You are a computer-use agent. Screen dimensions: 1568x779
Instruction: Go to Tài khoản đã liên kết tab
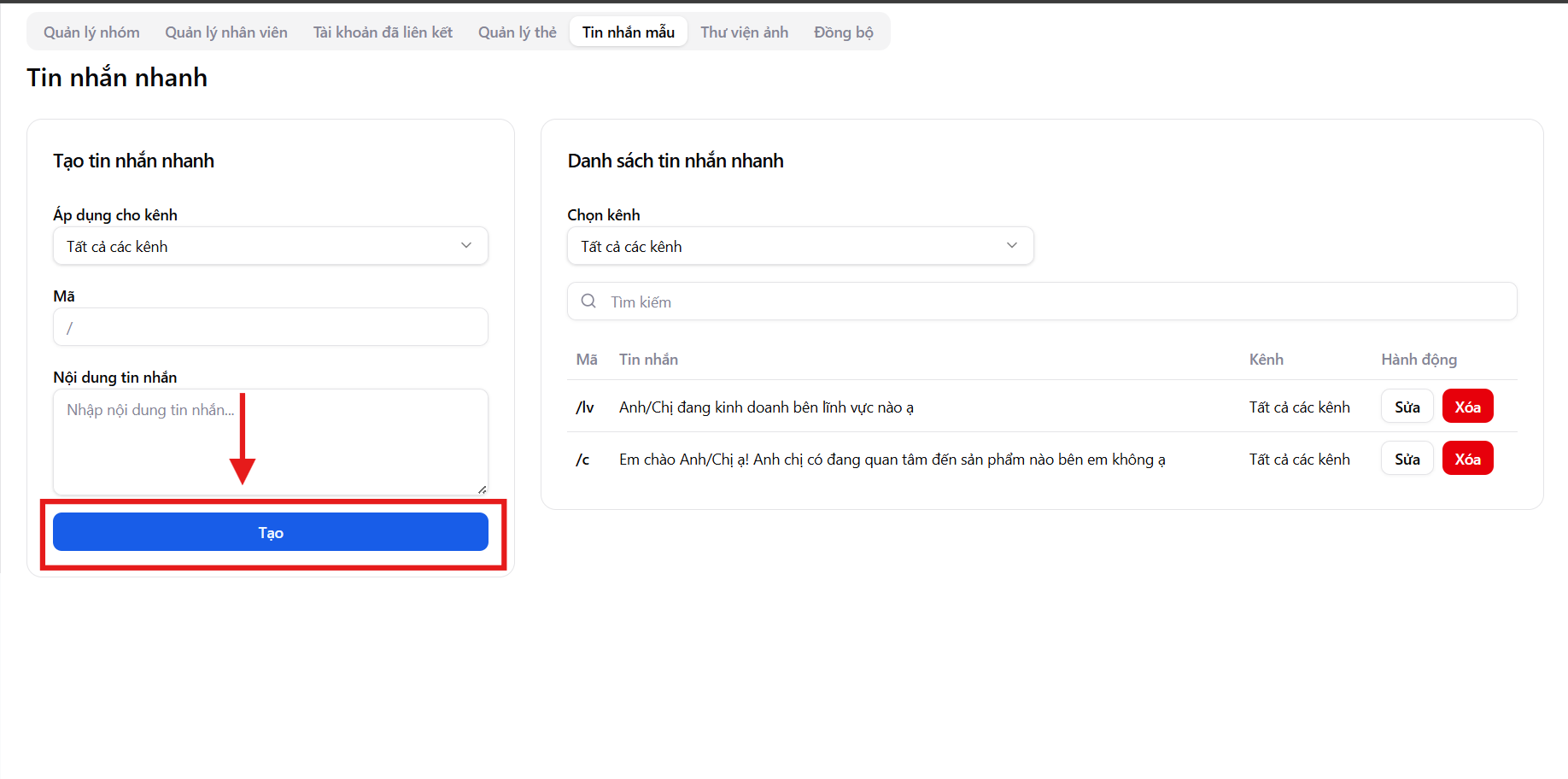click(x=383, y=32)
